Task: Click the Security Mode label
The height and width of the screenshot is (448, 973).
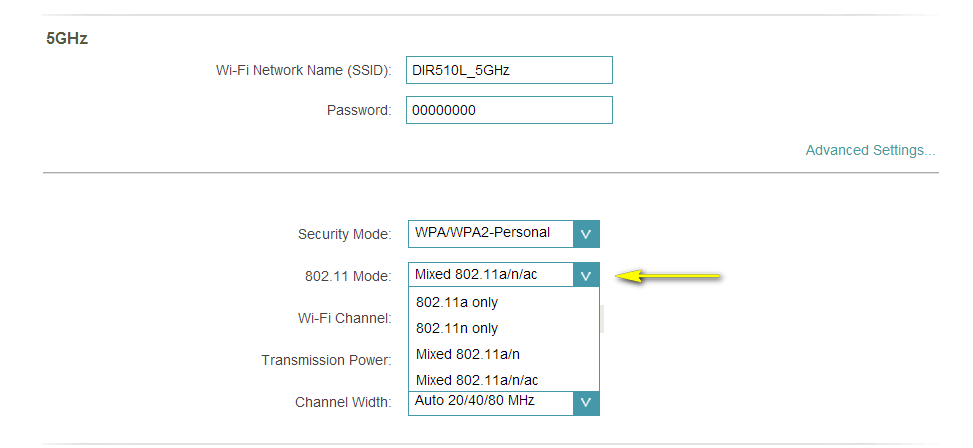Action: (x=344, y=234)
